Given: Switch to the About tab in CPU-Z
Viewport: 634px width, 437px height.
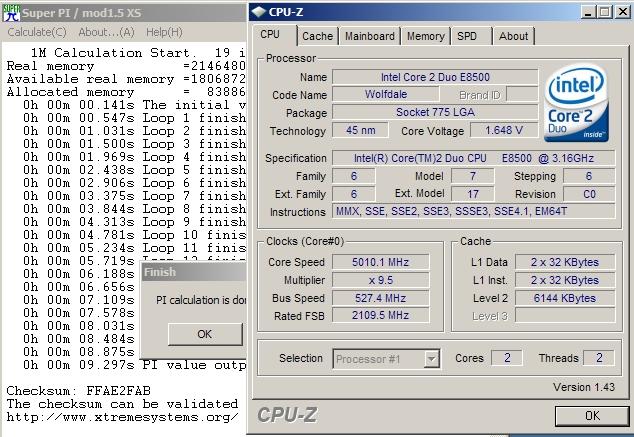Looking at the screenshot, I should click(514, 36).
